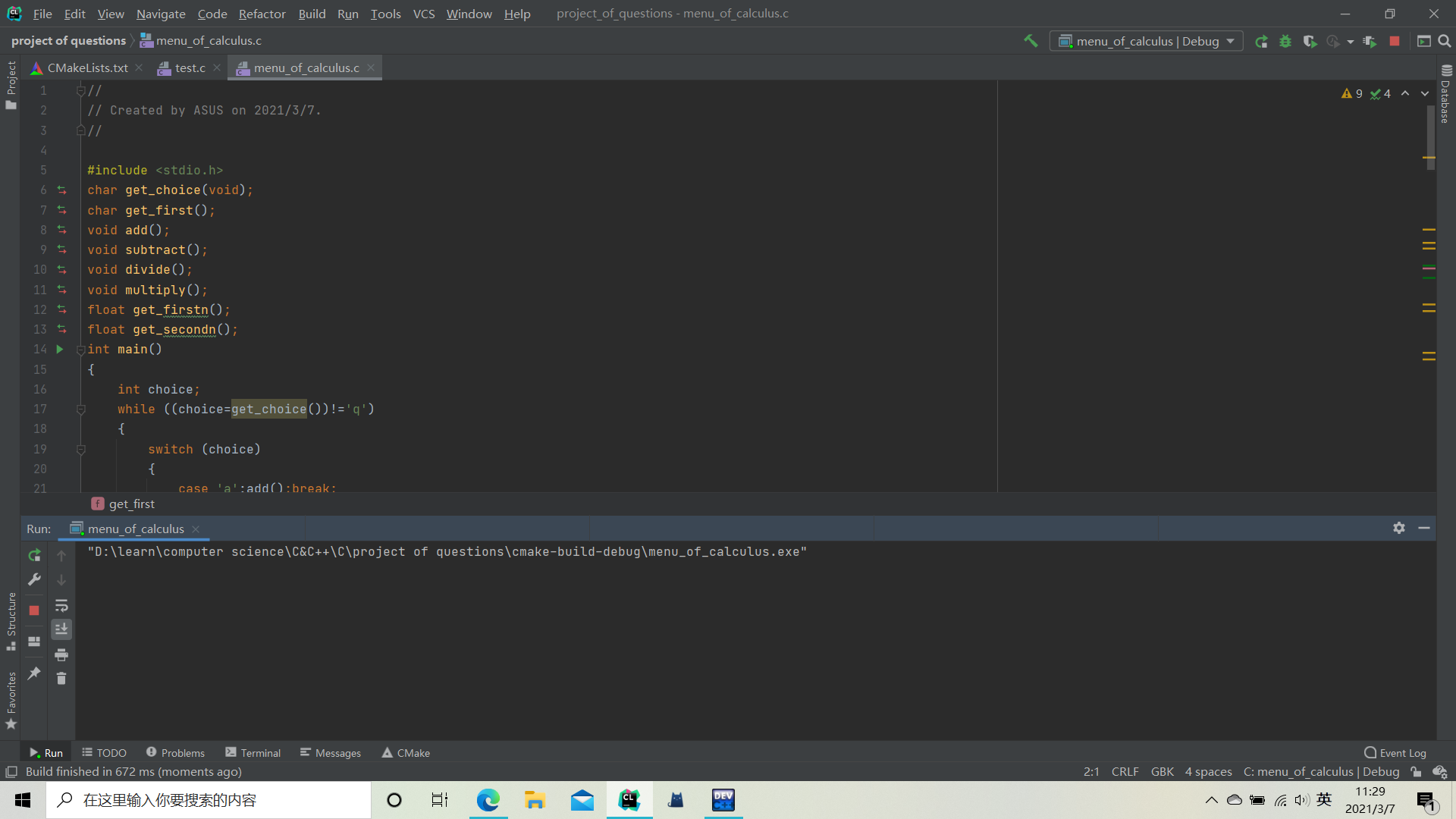Open the TODO tool window
Screen dimensions: 1456x819
tap(104, 753)
